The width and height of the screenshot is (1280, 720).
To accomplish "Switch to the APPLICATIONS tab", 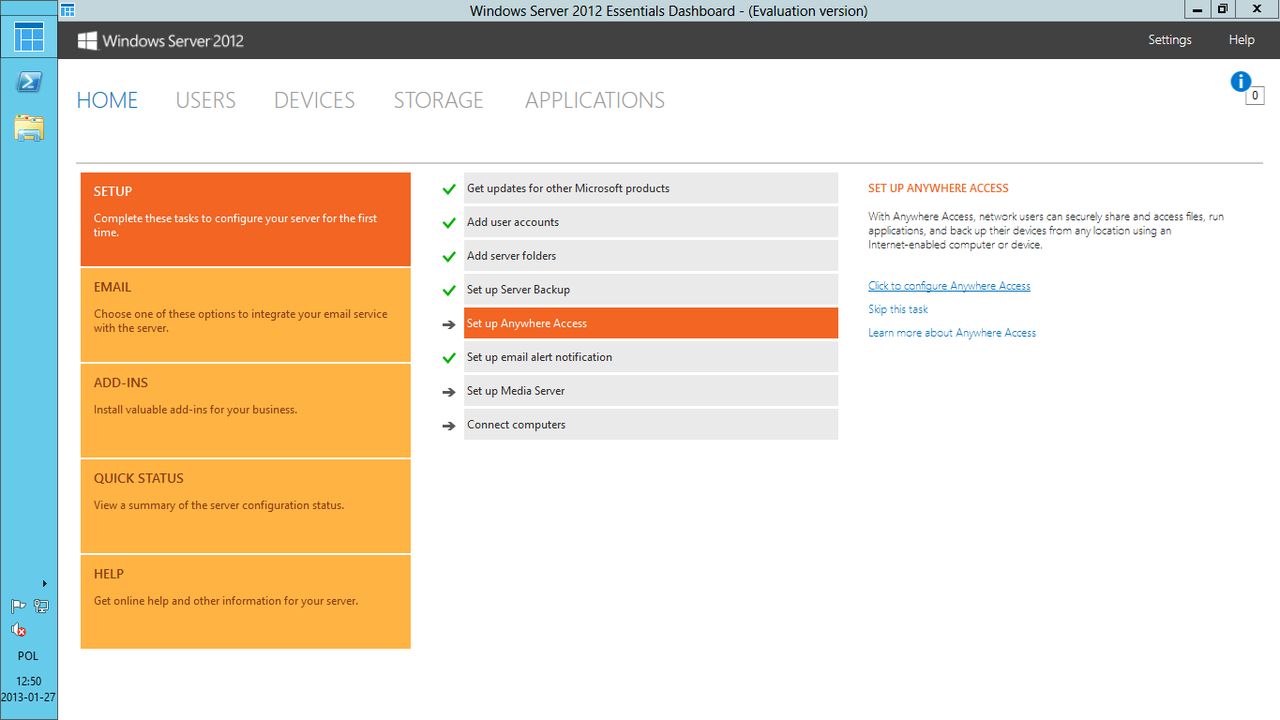I will (595, 100).
